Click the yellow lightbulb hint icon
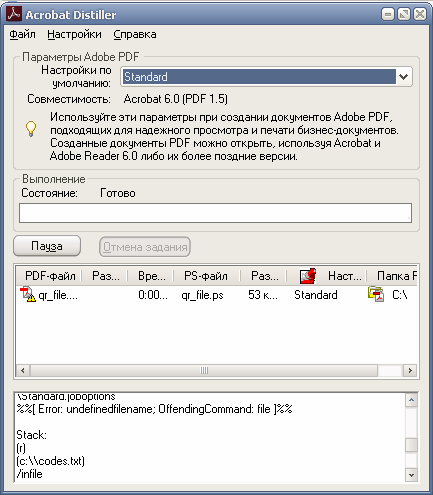The width and height of the screenshot is (433, 495). [x=31, y=129]
